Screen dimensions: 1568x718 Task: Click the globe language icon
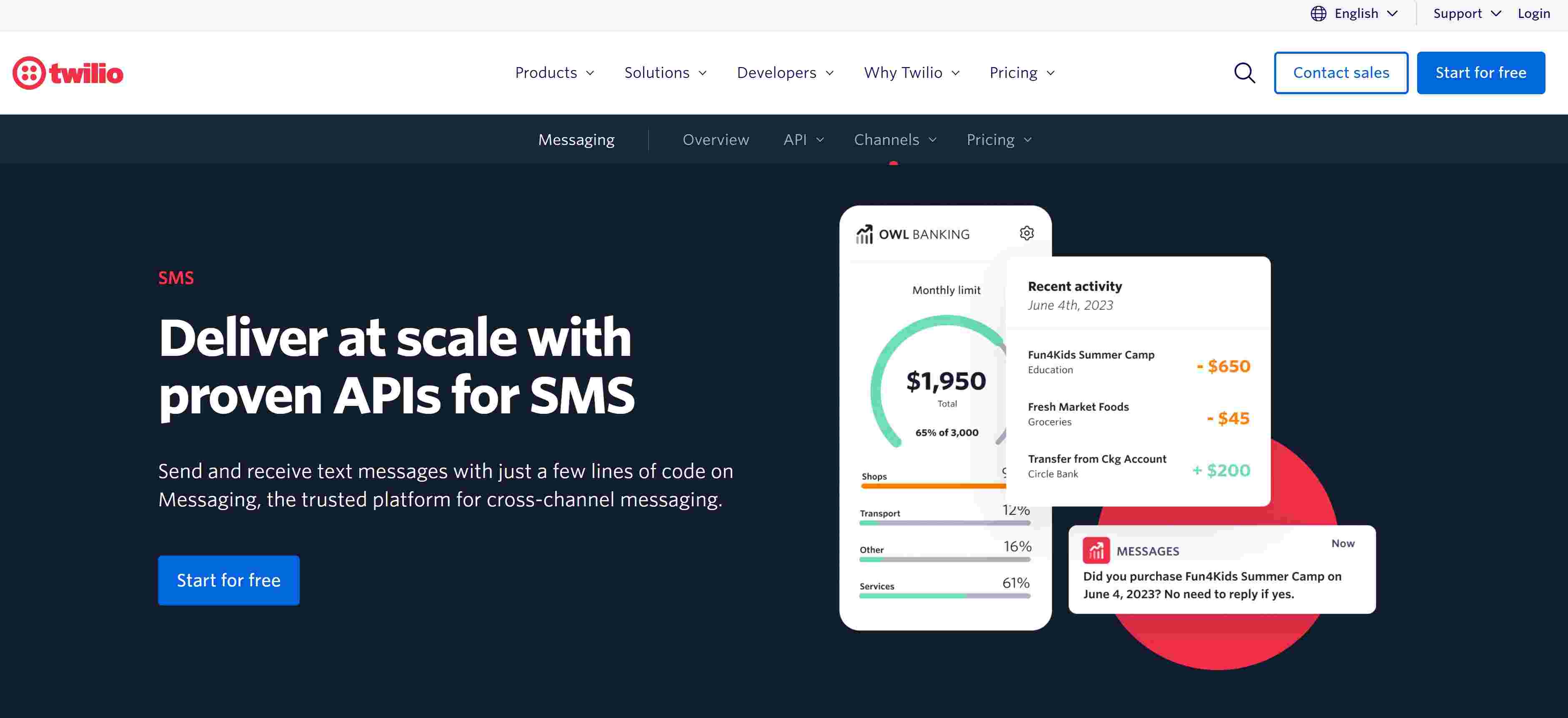pyautogui.click(x=1318, y=13)
